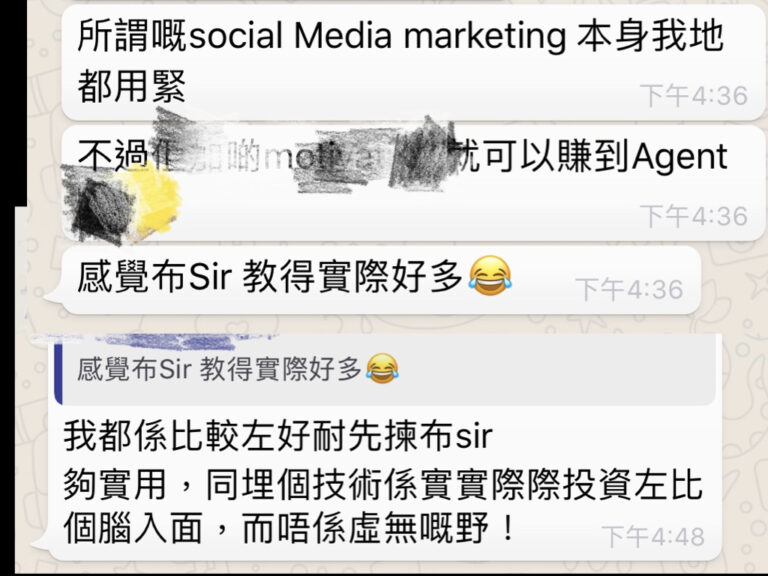The width and height of the screenshot is (768, 576).
Task: Click the line starting with 夠實用
Action: tap(383, 484)
